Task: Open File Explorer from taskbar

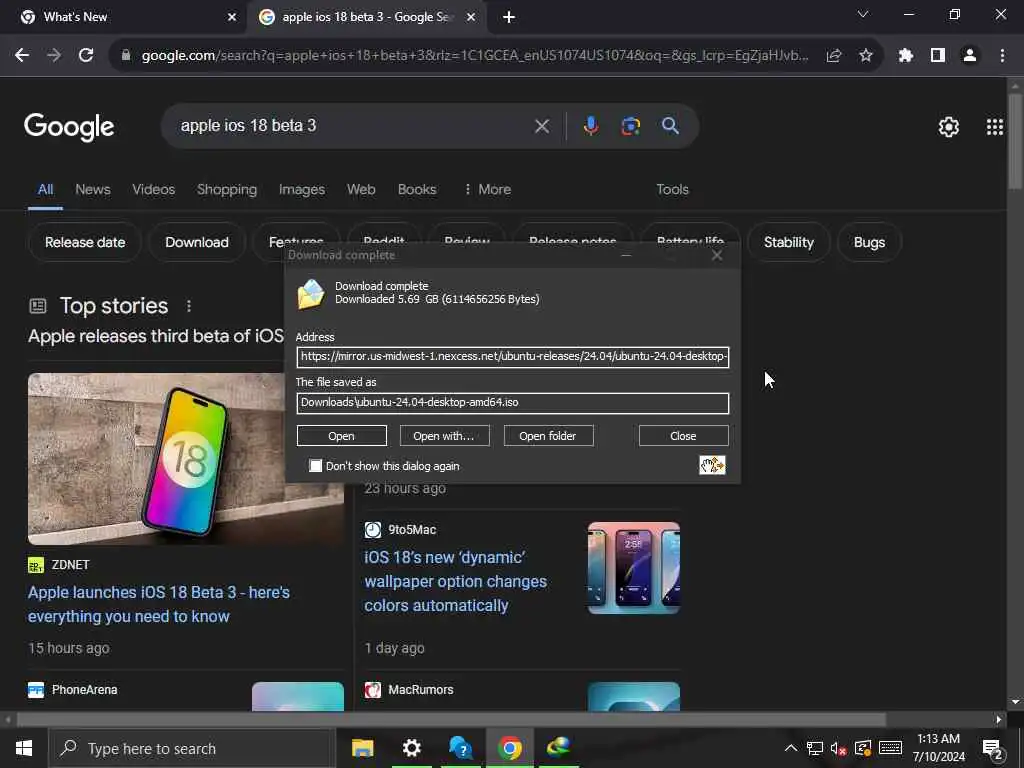Action: [x=362, y=748]
